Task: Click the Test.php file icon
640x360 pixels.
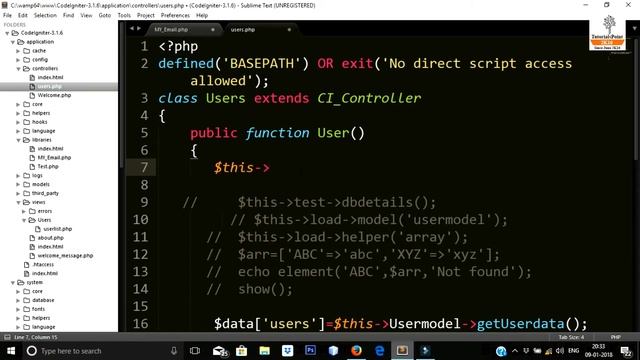Action: coord(32,167)
